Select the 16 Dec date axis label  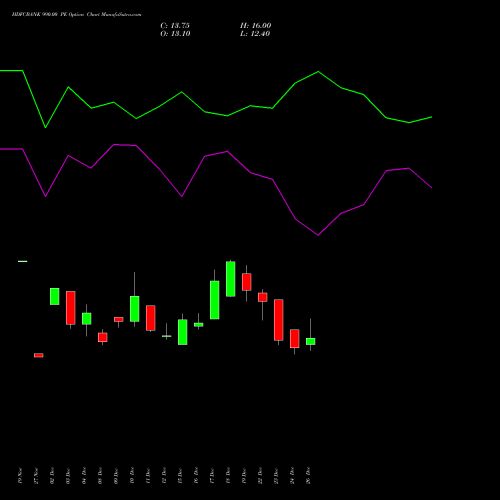click(x=196, y=476)
